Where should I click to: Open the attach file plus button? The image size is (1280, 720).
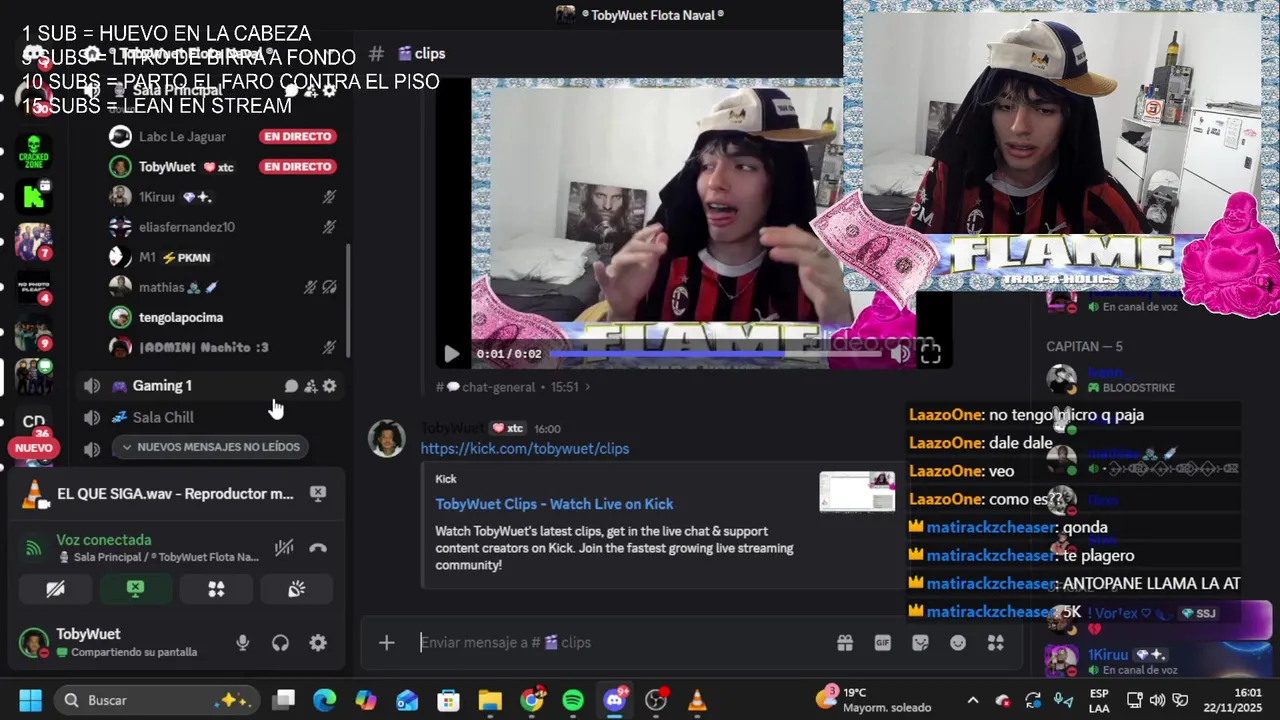pos(387,643)
